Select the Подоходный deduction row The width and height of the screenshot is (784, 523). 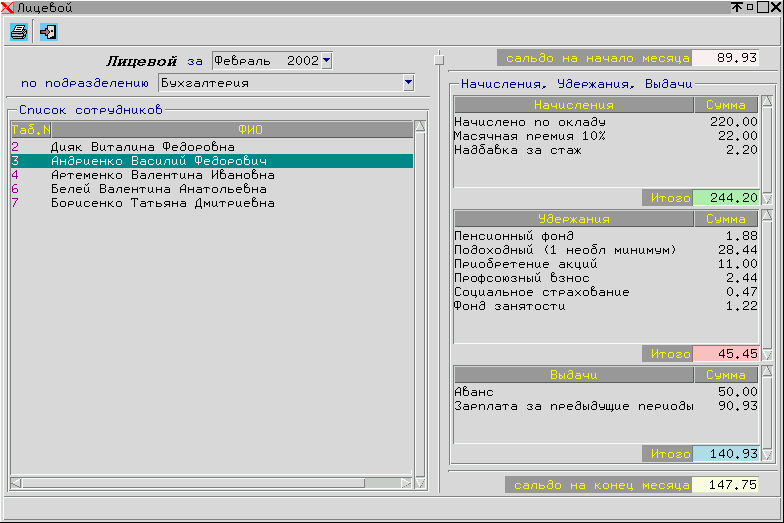click(565, 249)
